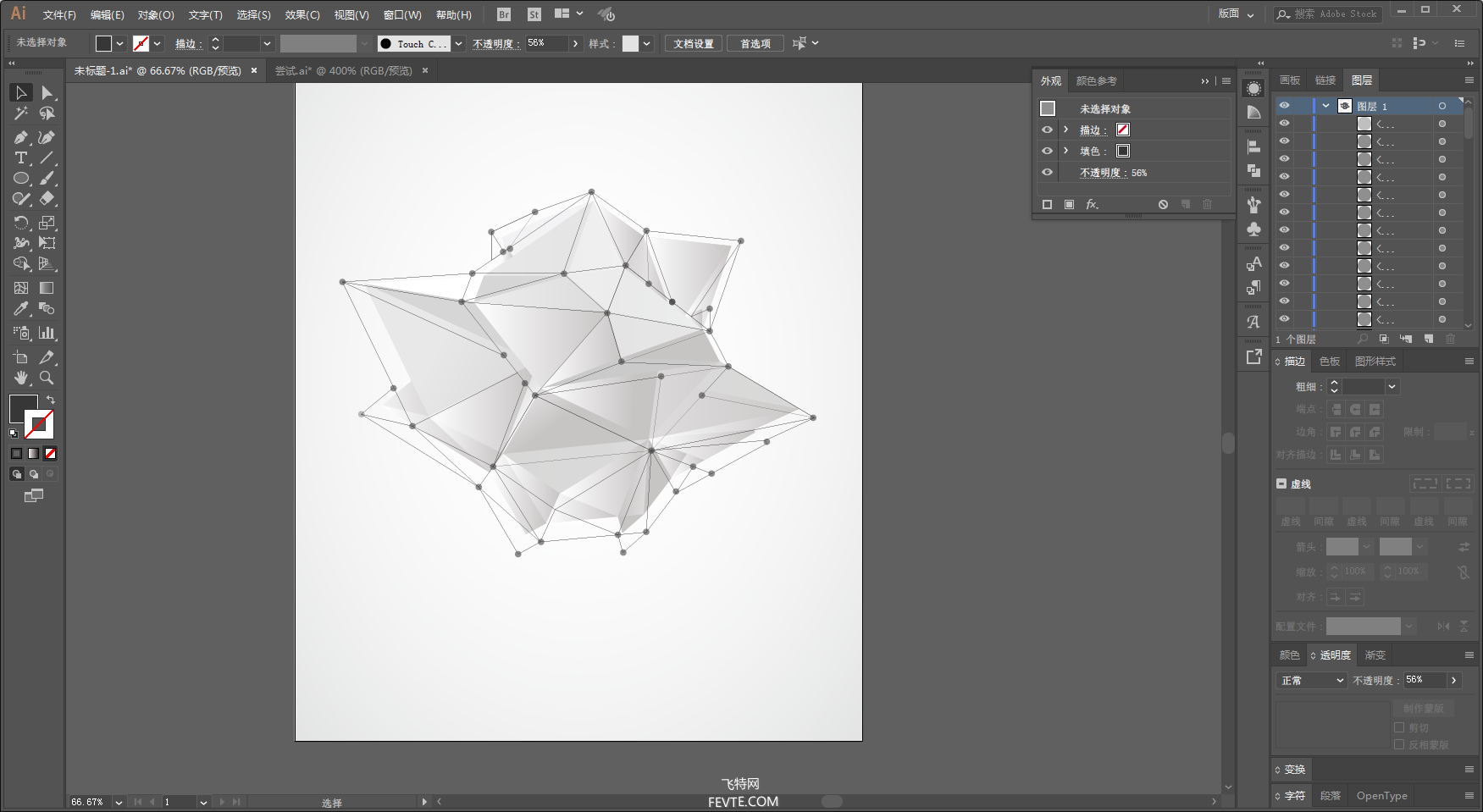
Task: Select the Artboard tool
Action: pyautogui.click(x=21, y=357)
